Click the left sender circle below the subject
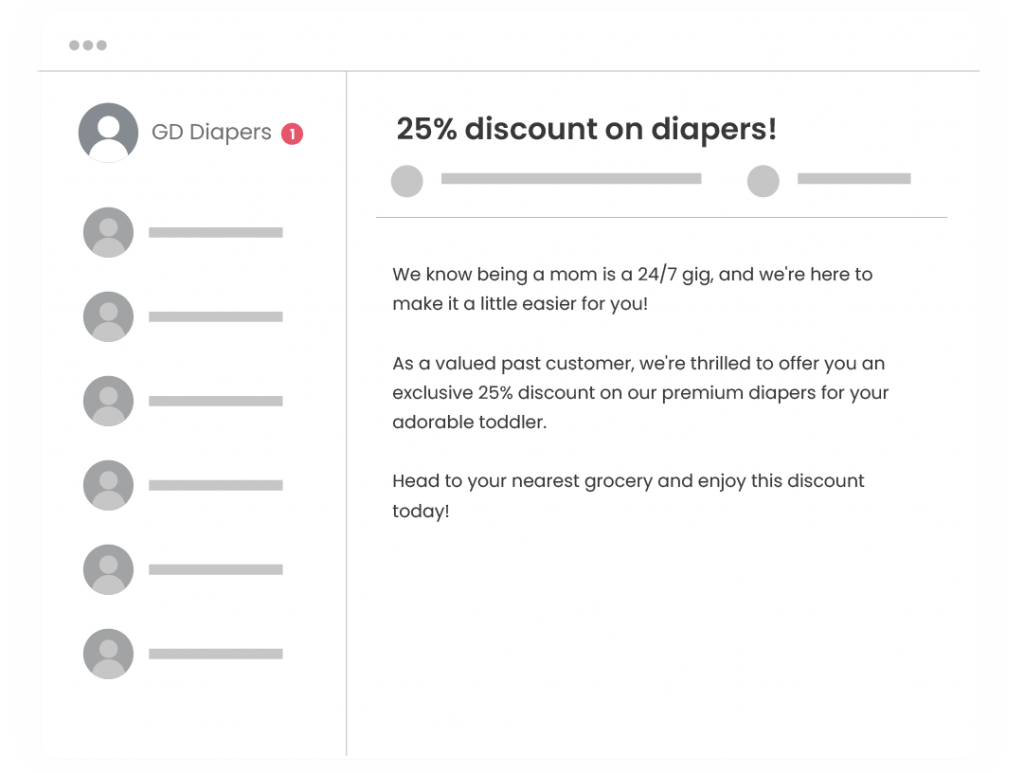Image resolution: width=1024 pixels, height=773 pixels. (x=407, y=181)
